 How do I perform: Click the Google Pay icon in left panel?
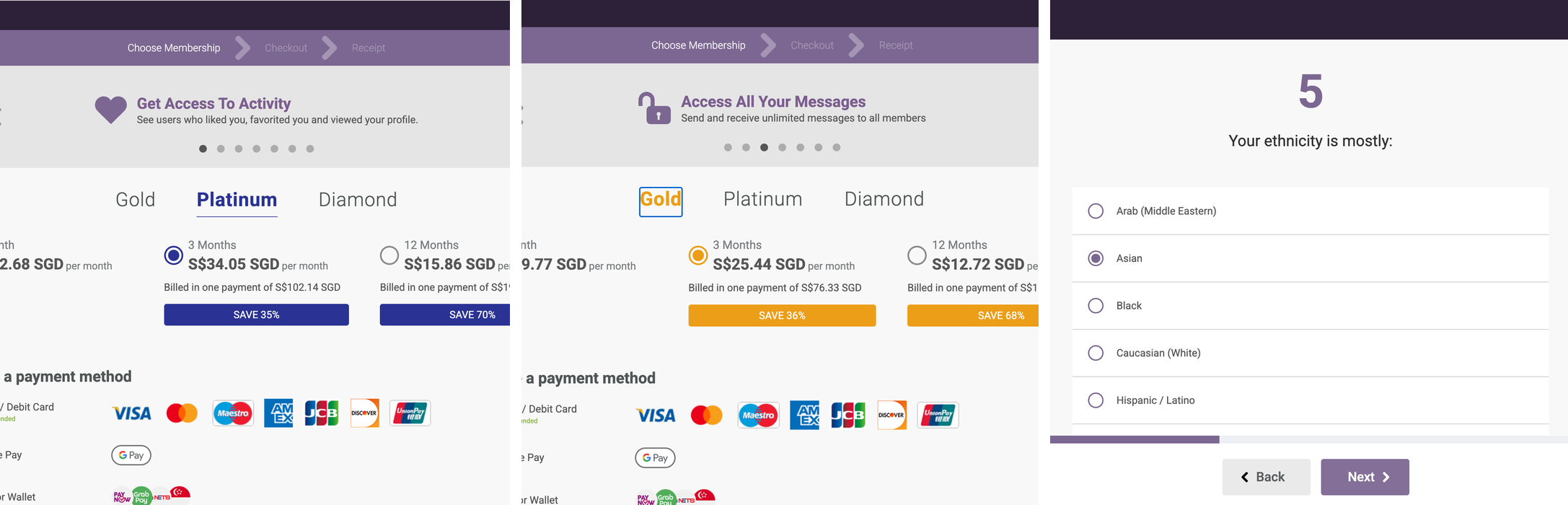coord(131,455)
